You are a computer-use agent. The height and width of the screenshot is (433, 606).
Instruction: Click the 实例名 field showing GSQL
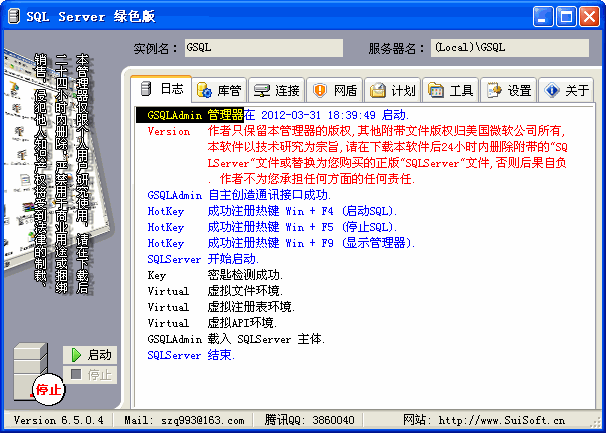tap(263, 48)
